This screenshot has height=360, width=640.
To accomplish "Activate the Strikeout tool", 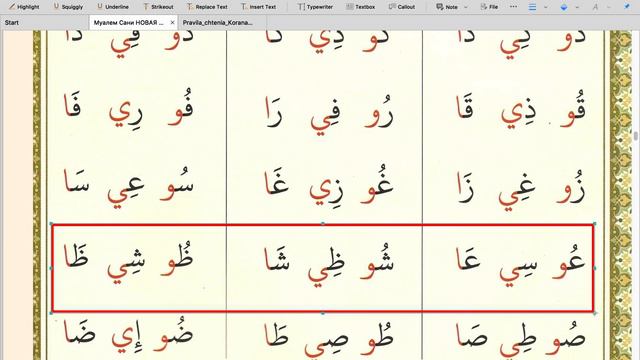I will 158,7.
